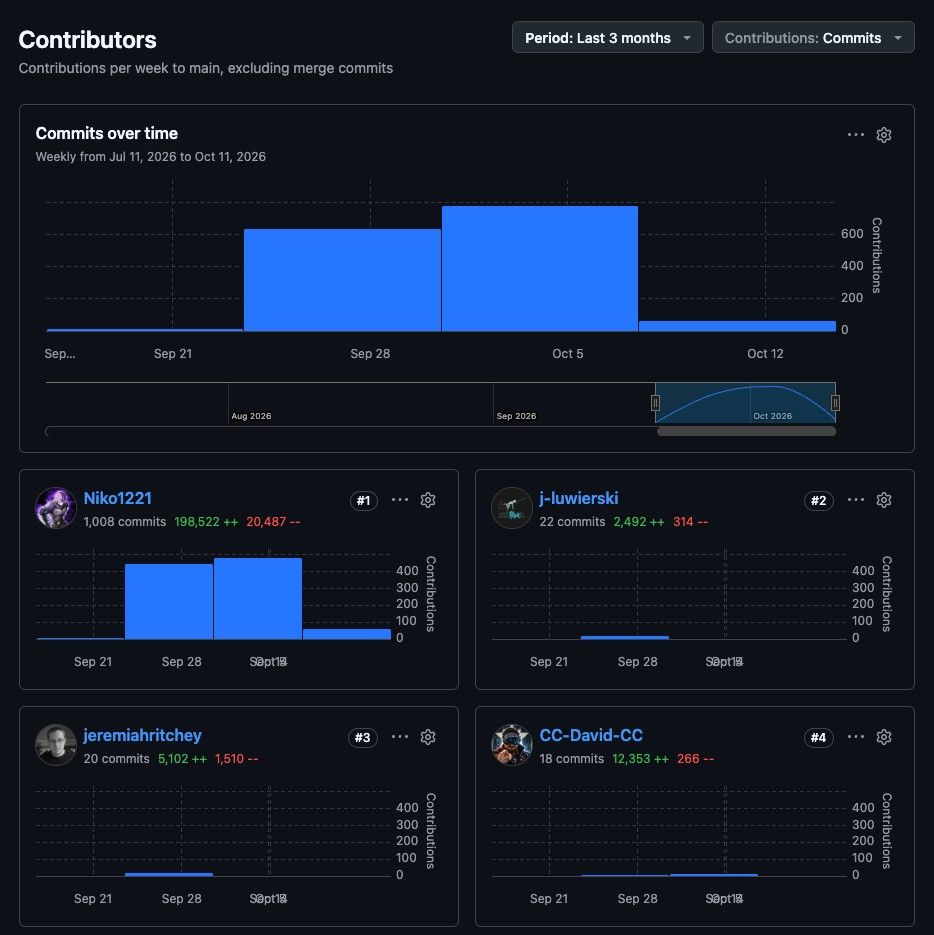Open the gear settings on CC-David-CC's card
The height and width of the screenshot is (935, 934).
click(x=884, y=737)
